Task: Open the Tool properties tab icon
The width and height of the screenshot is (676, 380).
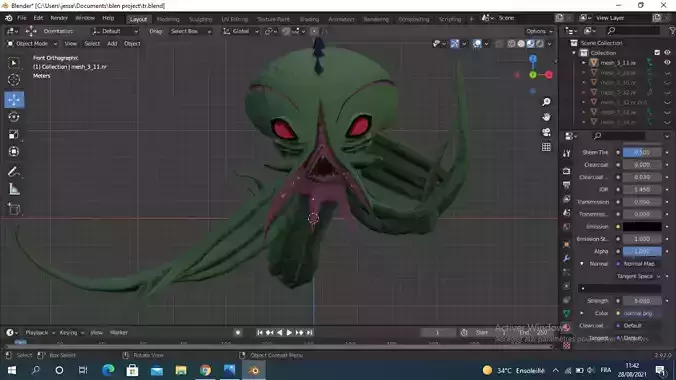Action: pyautogui.click(x=566, y=154)
